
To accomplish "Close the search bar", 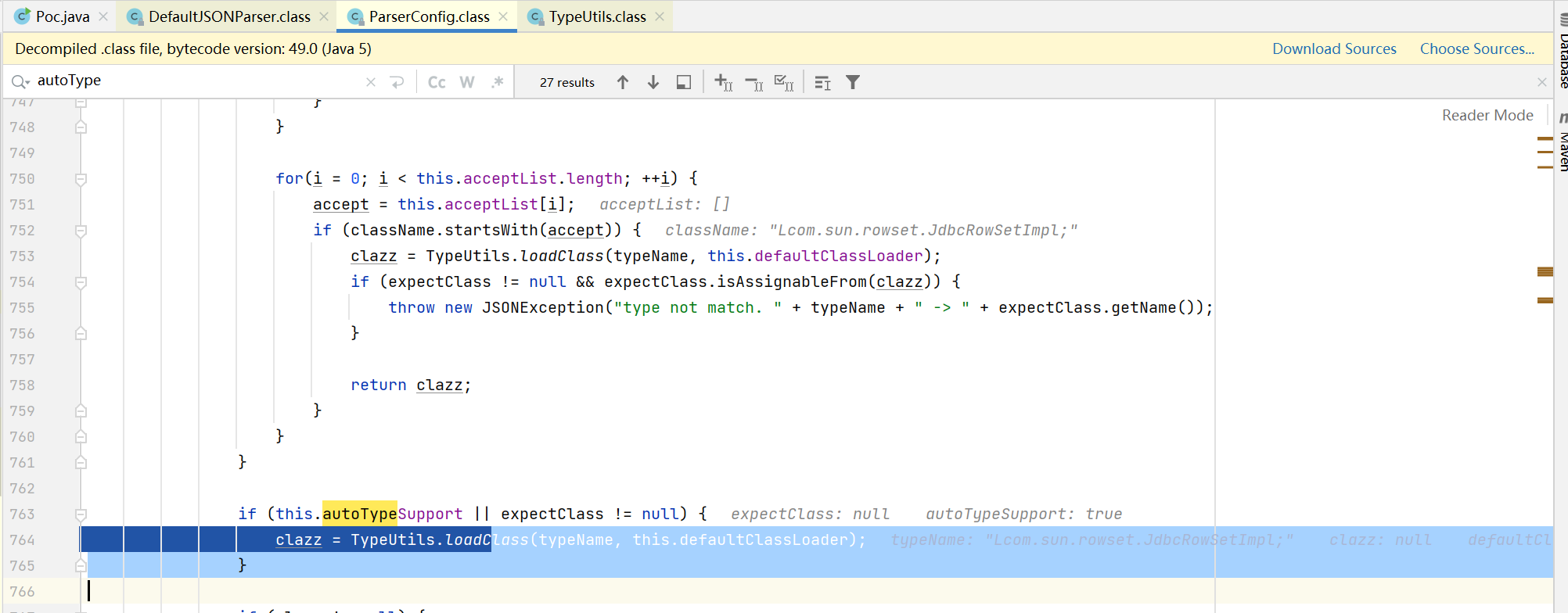I will tap(1541, 82).
